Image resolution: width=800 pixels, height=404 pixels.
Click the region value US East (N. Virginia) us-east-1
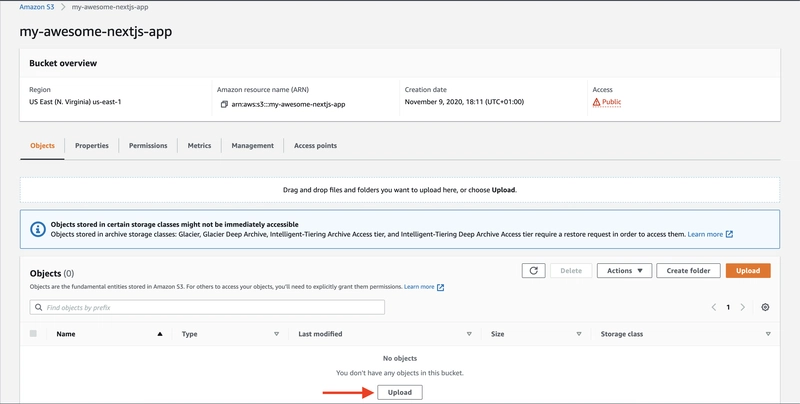pyautogui.click(x=75, y=102)
